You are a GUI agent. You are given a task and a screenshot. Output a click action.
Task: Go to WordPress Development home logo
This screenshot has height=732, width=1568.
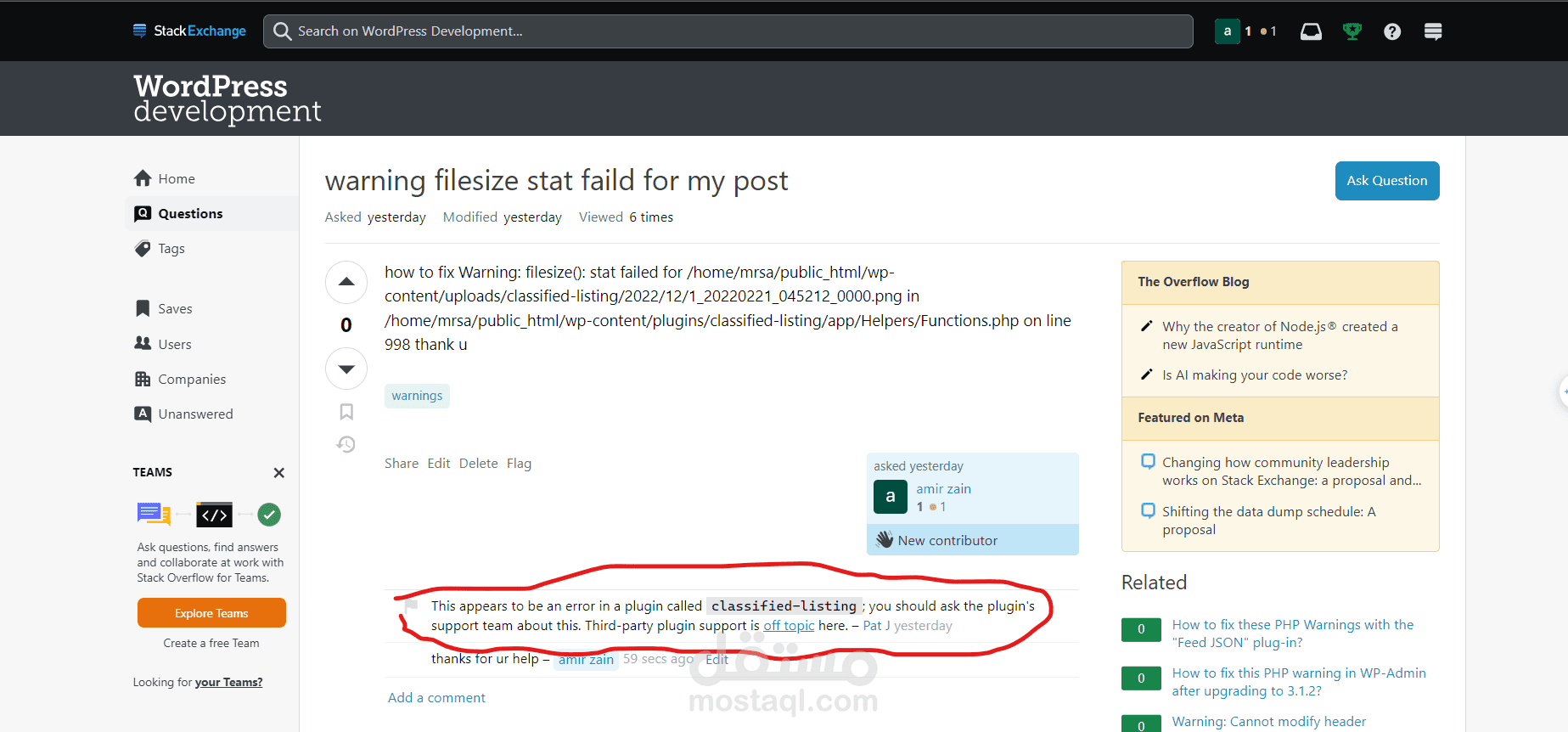click(227, 99)
